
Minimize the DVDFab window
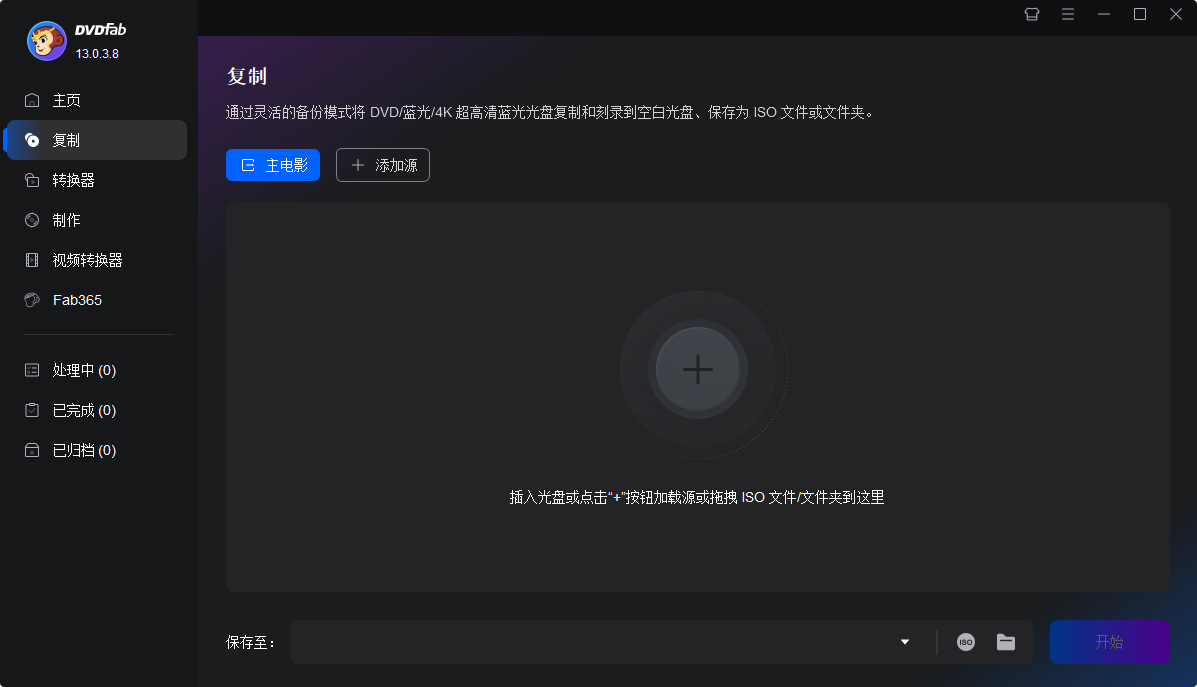[1104, 15]
